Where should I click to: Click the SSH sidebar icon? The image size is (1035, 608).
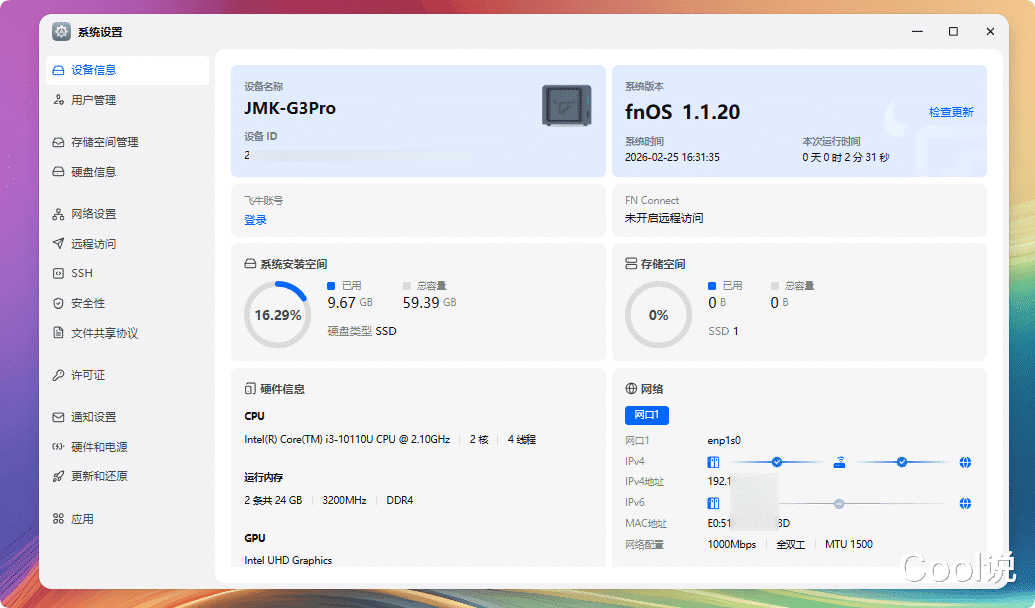[x=59, y=273]
